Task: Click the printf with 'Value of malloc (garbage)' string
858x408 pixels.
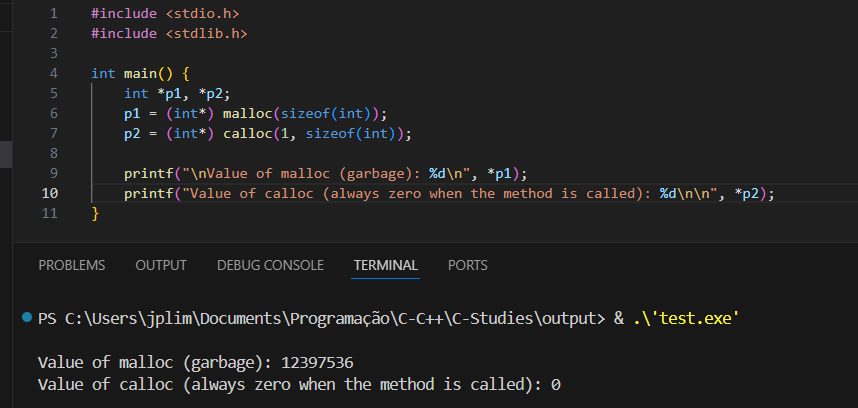Action: 325,174
